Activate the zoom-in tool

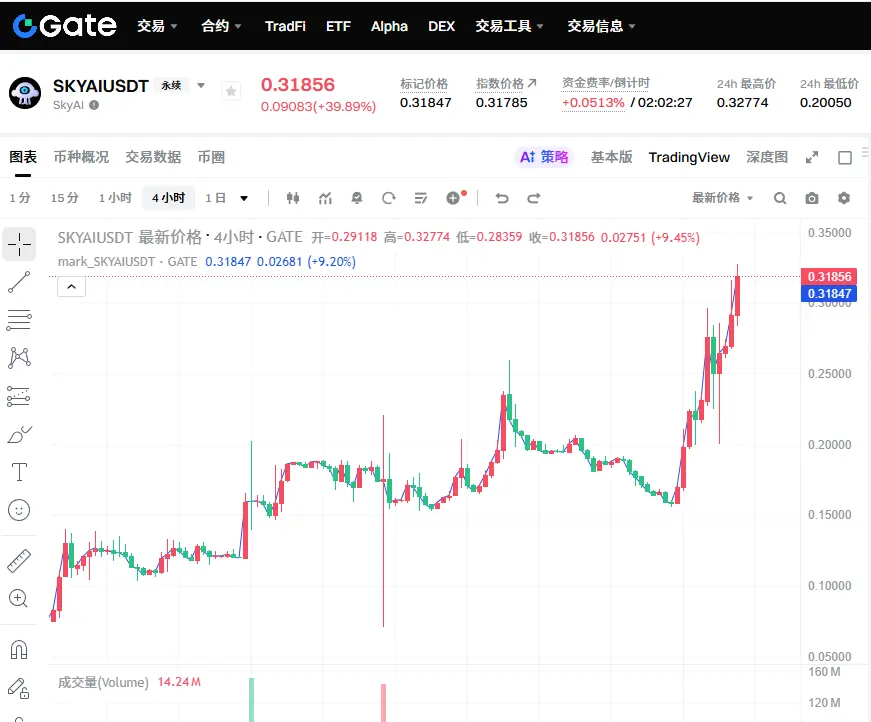18,598
